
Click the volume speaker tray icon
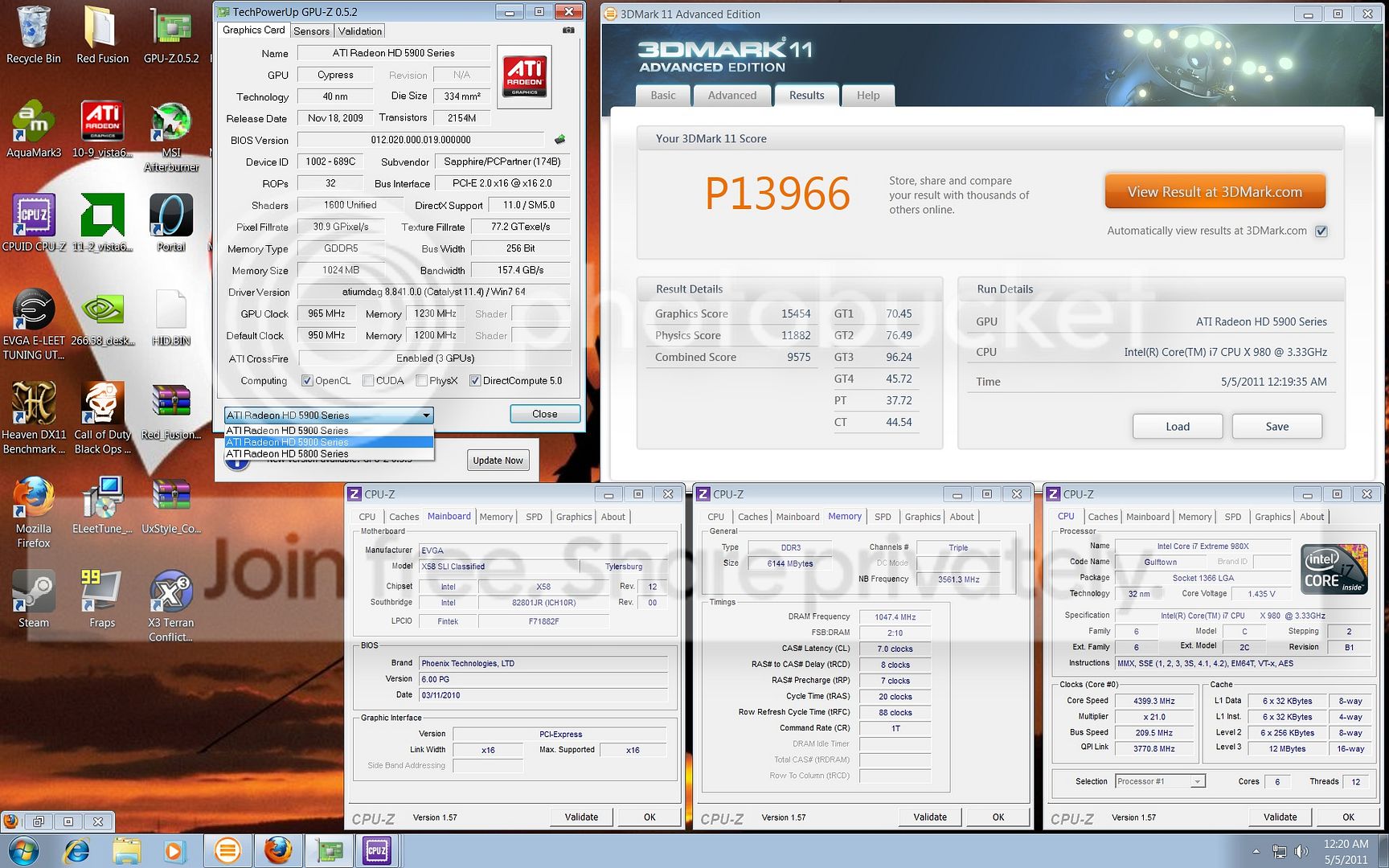tap(1301, 850)
